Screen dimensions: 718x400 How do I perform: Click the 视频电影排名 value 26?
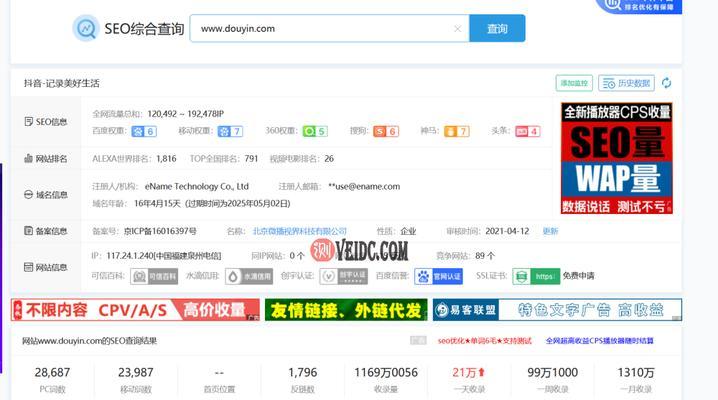coord(329,159)
